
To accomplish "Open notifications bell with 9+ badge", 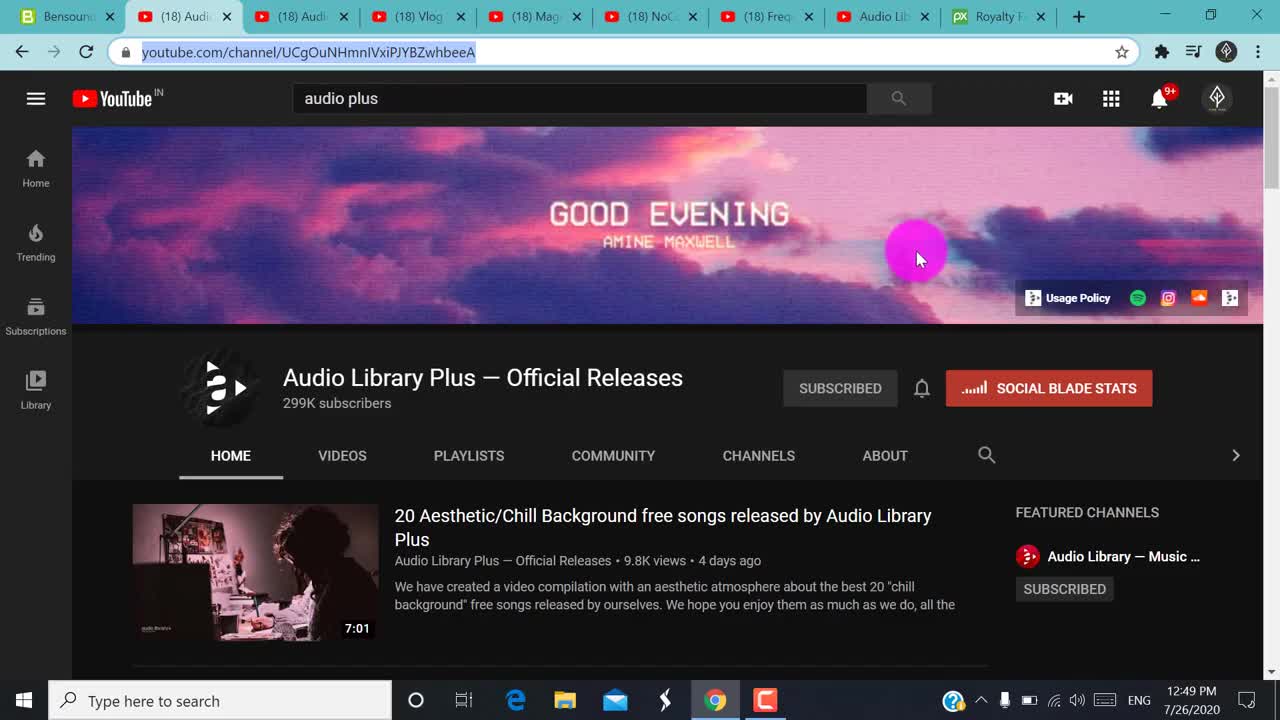I will pyautogui.click(x=1160, y=98).
